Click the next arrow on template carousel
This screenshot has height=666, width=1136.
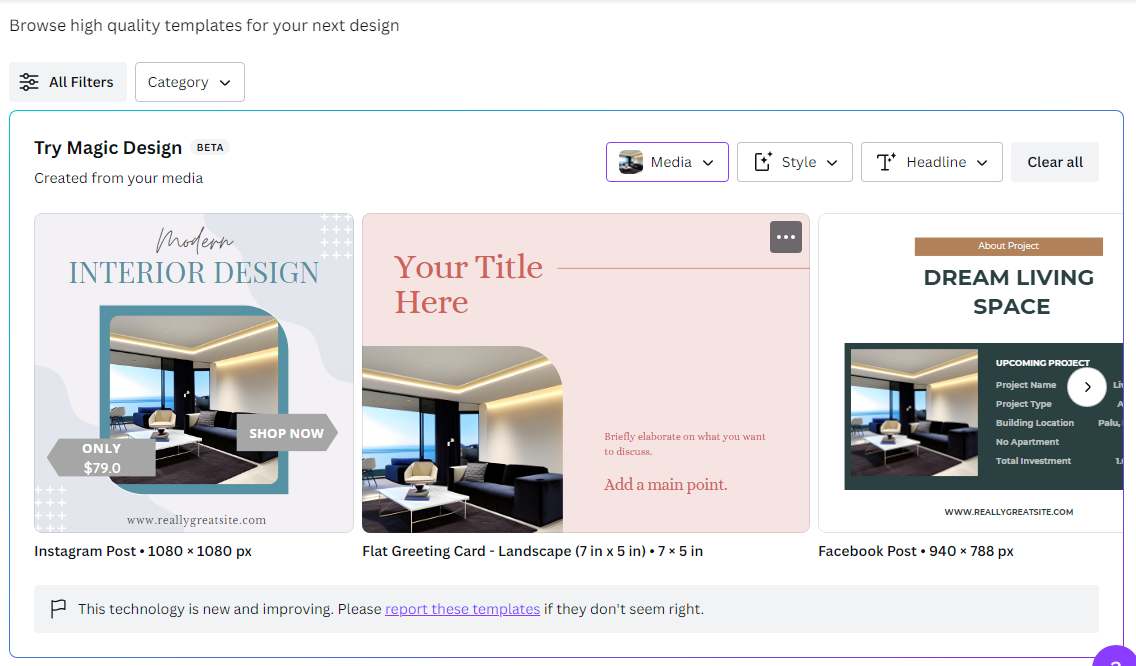[x=1087, y=387]
